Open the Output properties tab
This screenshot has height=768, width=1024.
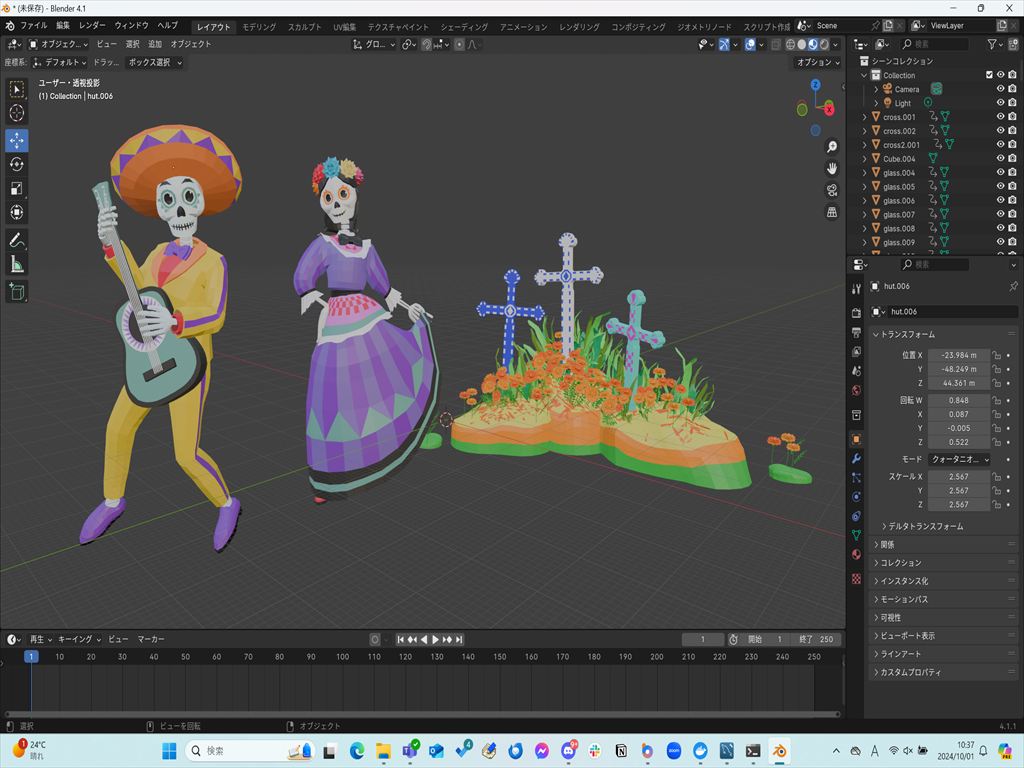tap(856, 332)
